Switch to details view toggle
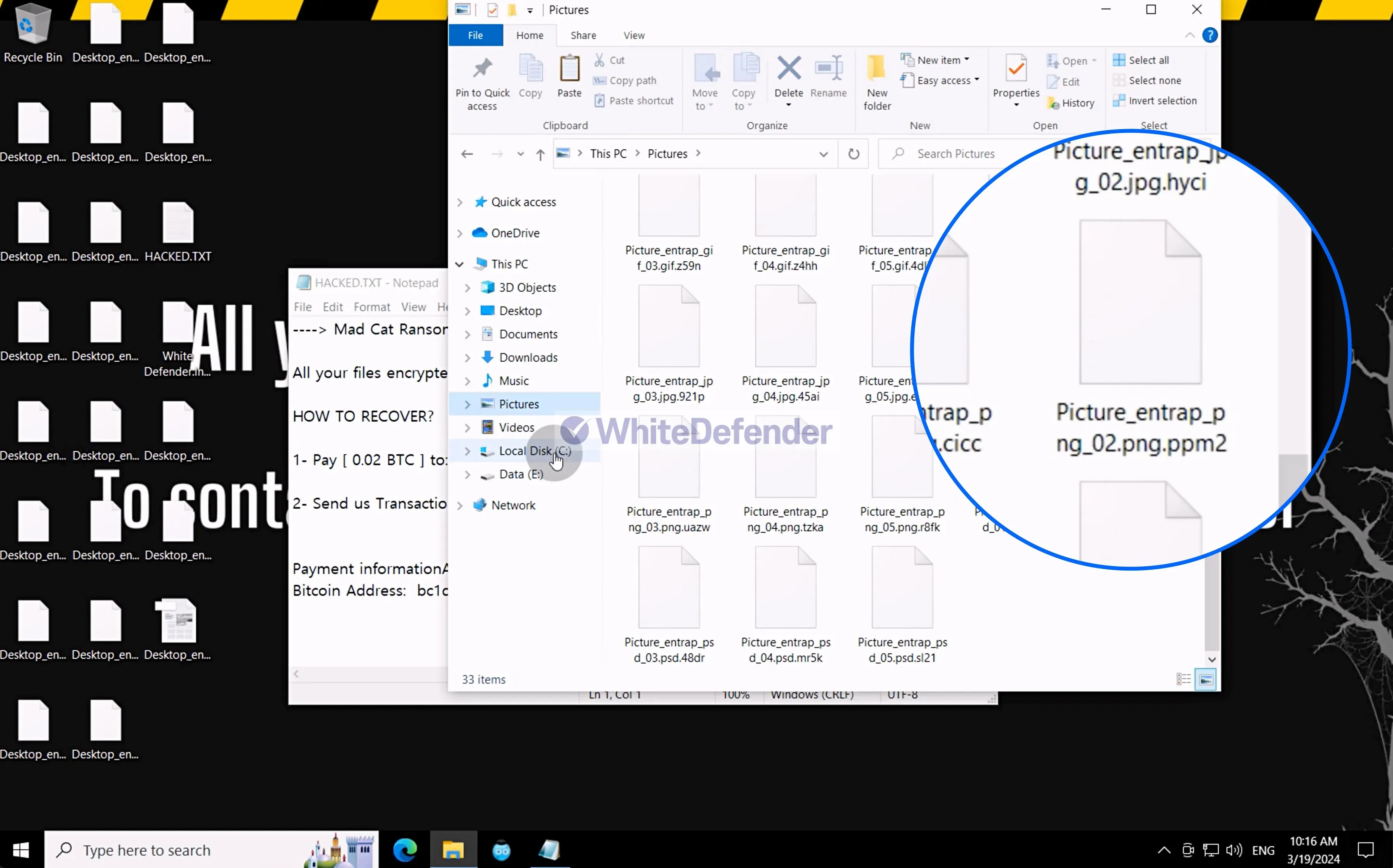The width and height of the screenshot is (1393, 868). (1183, 680)
